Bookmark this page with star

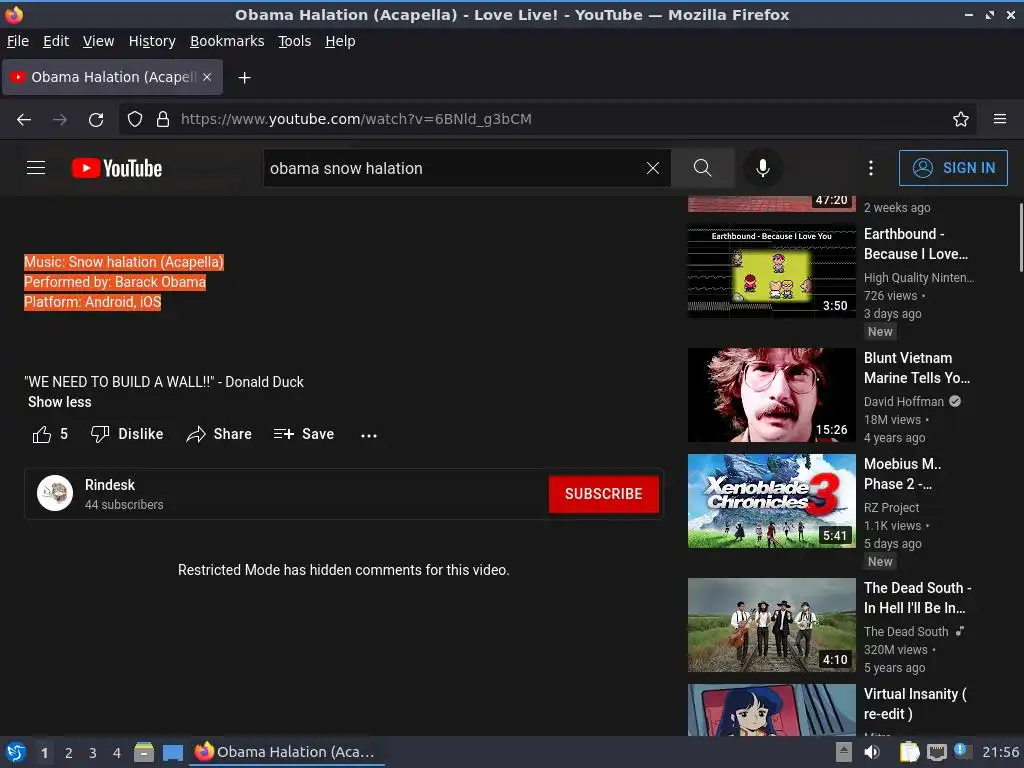tap(961, 120)
